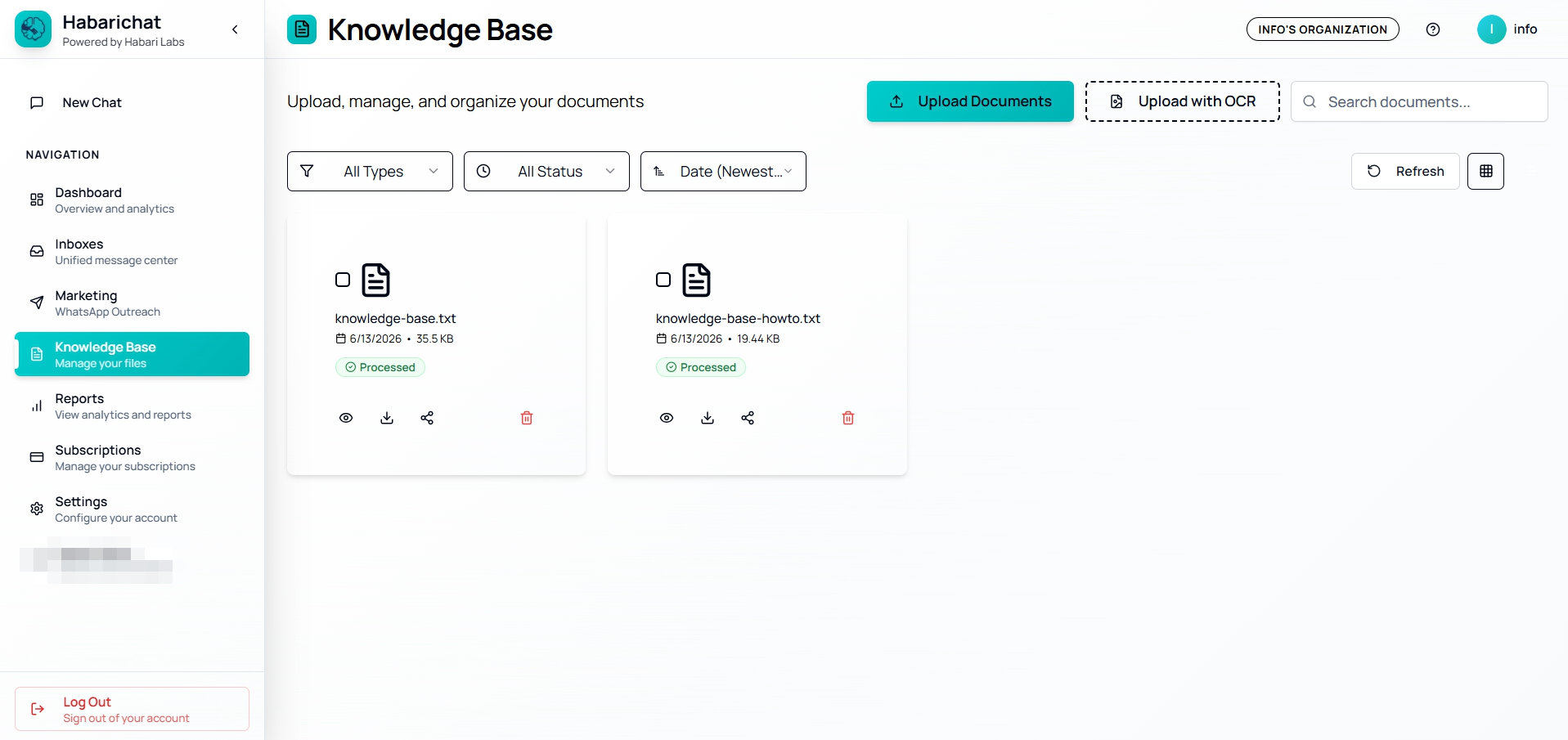Viewport: 1568px width, 740px height.
Task: Click the clock icon in All Status
Action: point(483,171)
